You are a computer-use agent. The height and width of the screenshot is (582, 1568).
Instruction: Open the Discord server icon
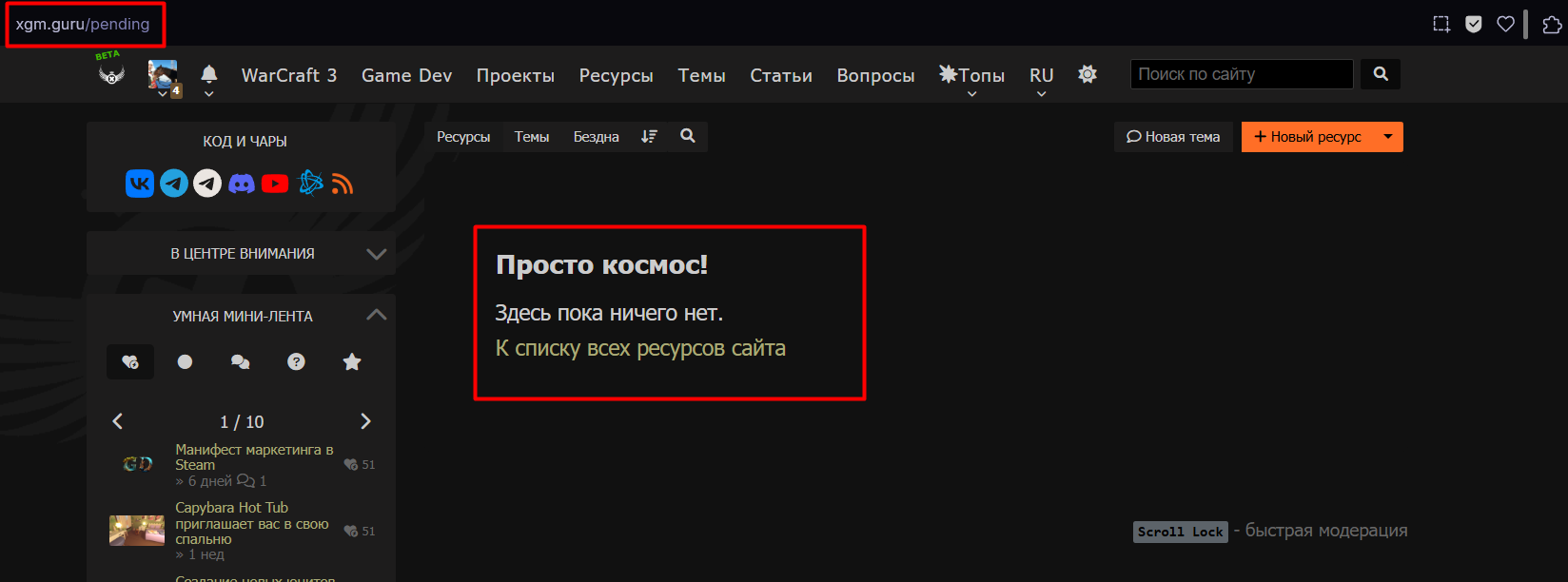[x=242, y=184]
